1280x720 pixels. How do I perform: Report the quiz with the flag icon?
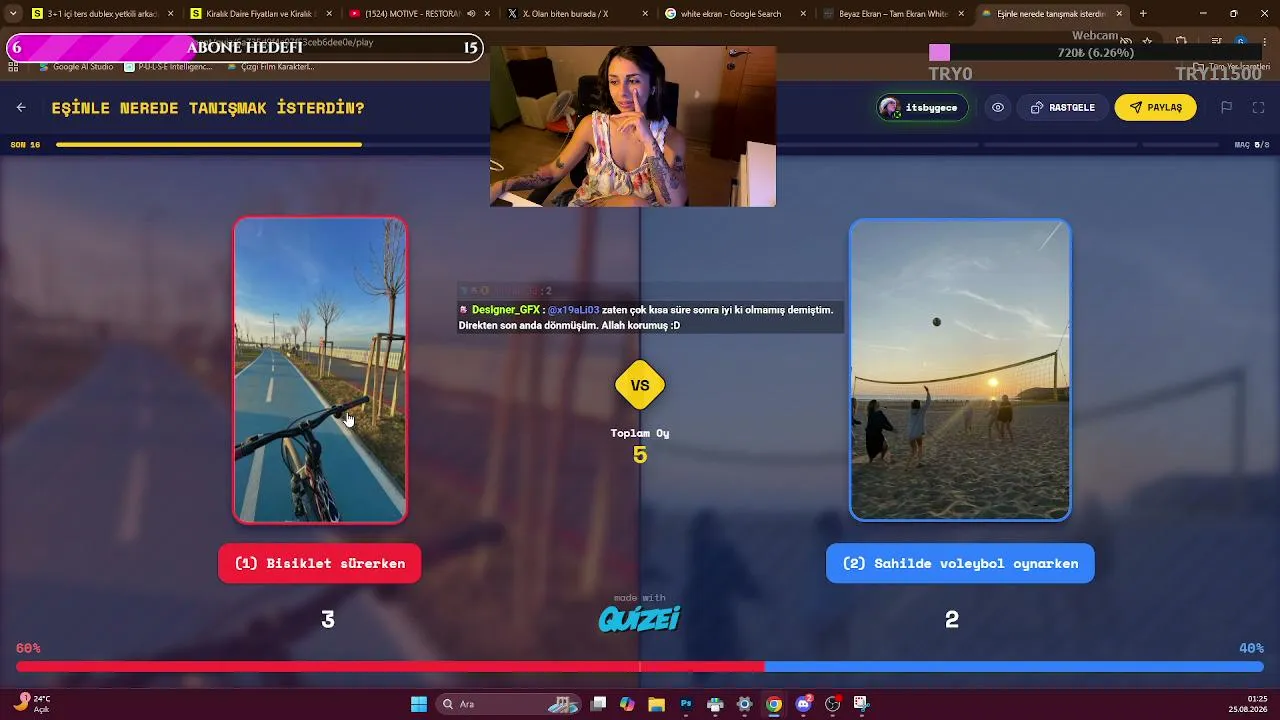pyautogui.click(x=1226, y=108)
